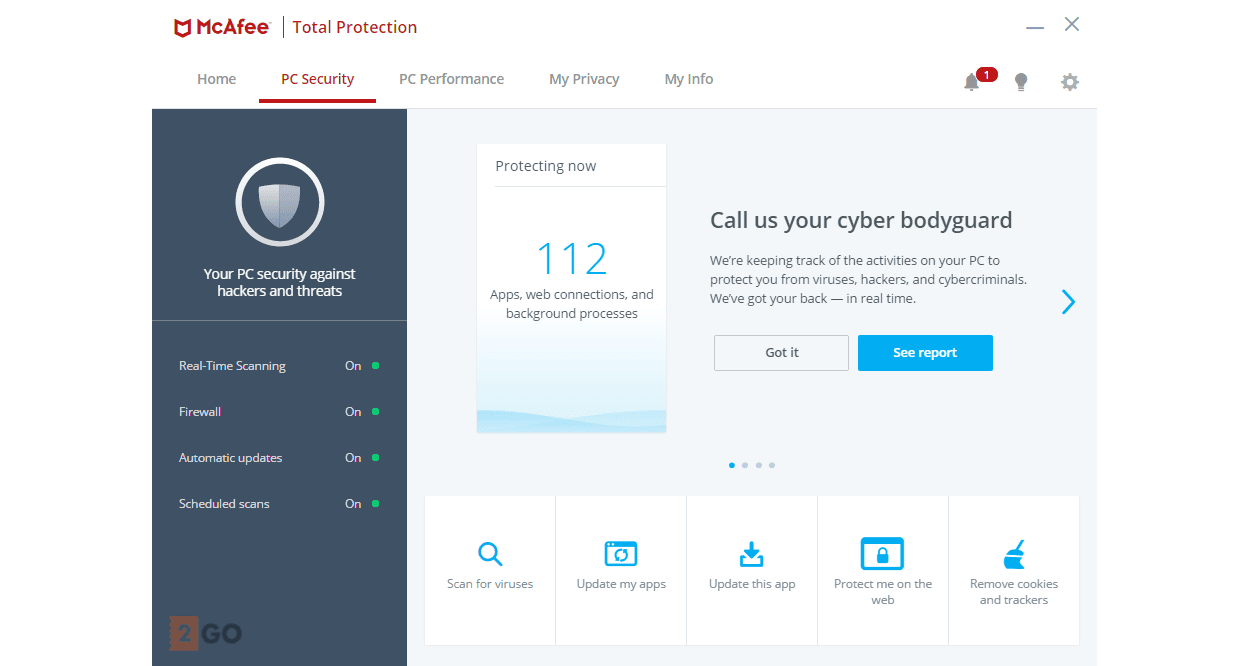This screenshot has width=1250, height=666.
Task: Click 'Apps, web connections, and background processes' text
Action: (x=572, y=304)
